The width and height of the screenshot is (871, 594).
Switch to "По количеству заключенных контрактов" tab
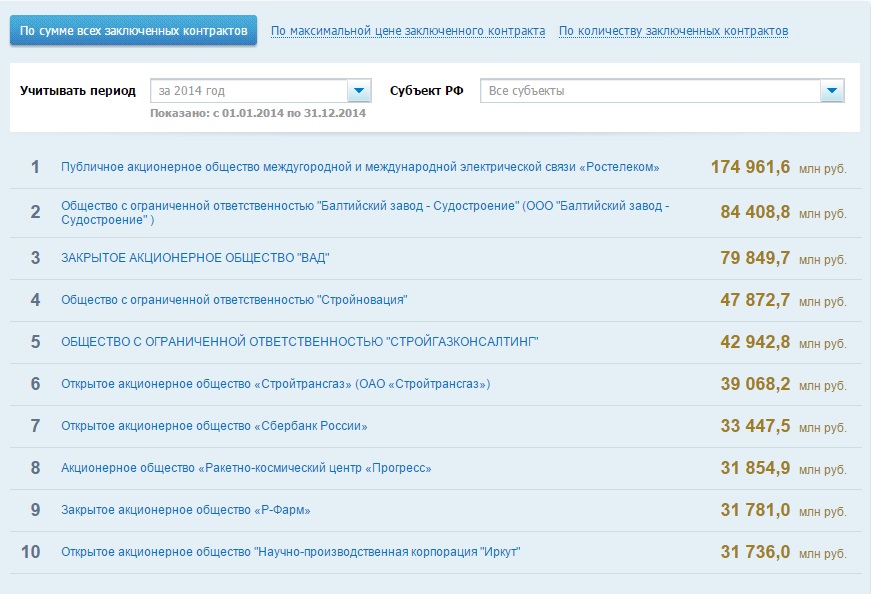(673, 31)
